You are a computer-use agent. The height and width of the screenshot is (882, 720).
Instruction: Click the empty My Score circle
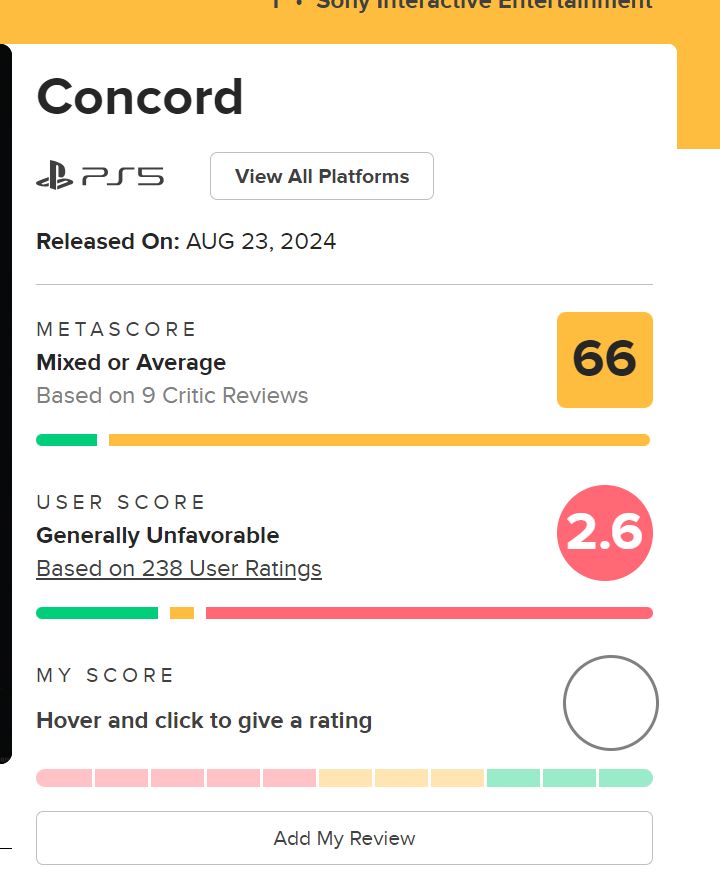[611, 703]
